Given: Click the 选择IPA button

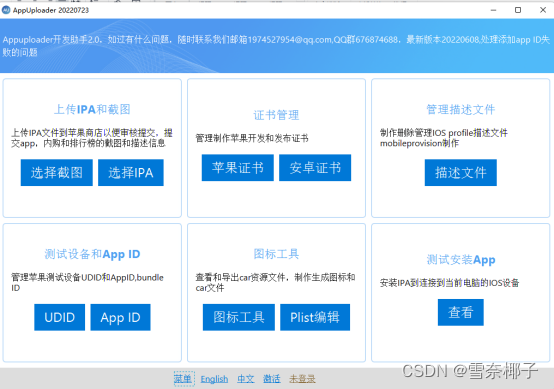Looking at the screenshot, I should 131,172.
